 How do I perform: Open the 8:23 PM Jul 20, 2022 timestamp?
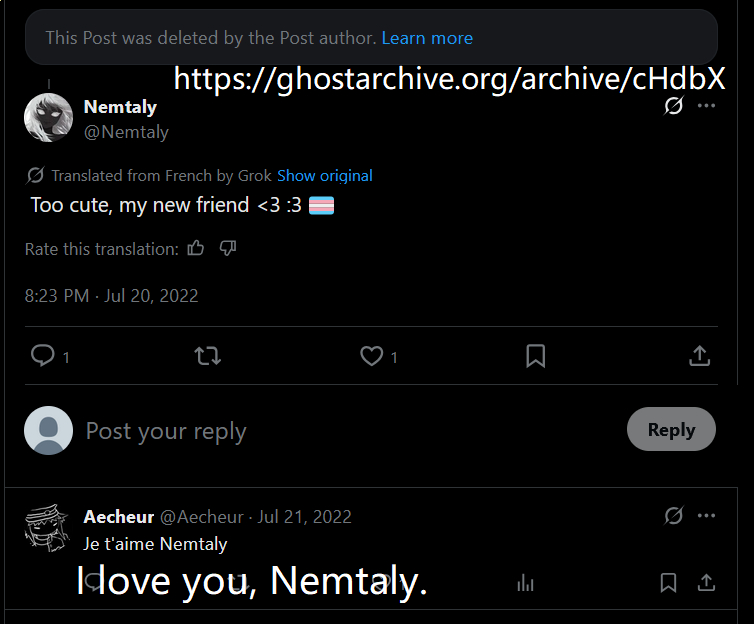pos(112,296)
